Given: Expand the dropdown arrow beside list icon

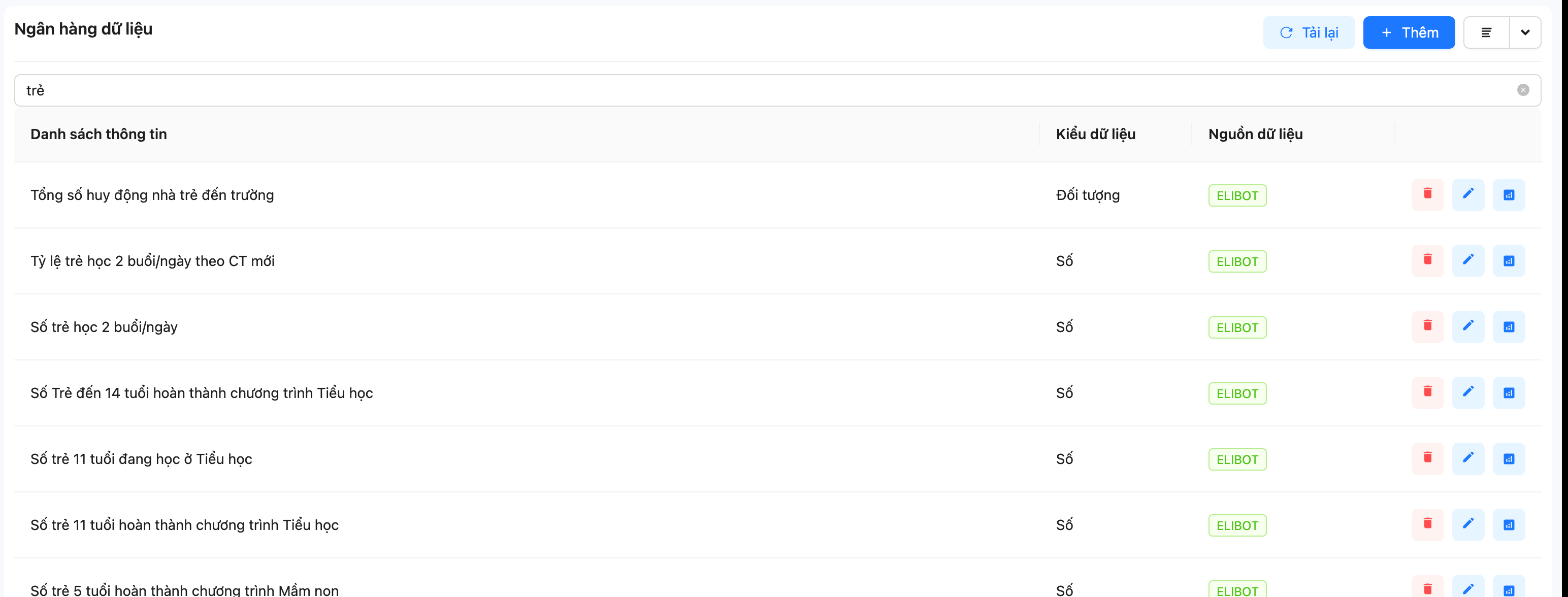Looking at the screenshot, I should (x=1525, y=32).
